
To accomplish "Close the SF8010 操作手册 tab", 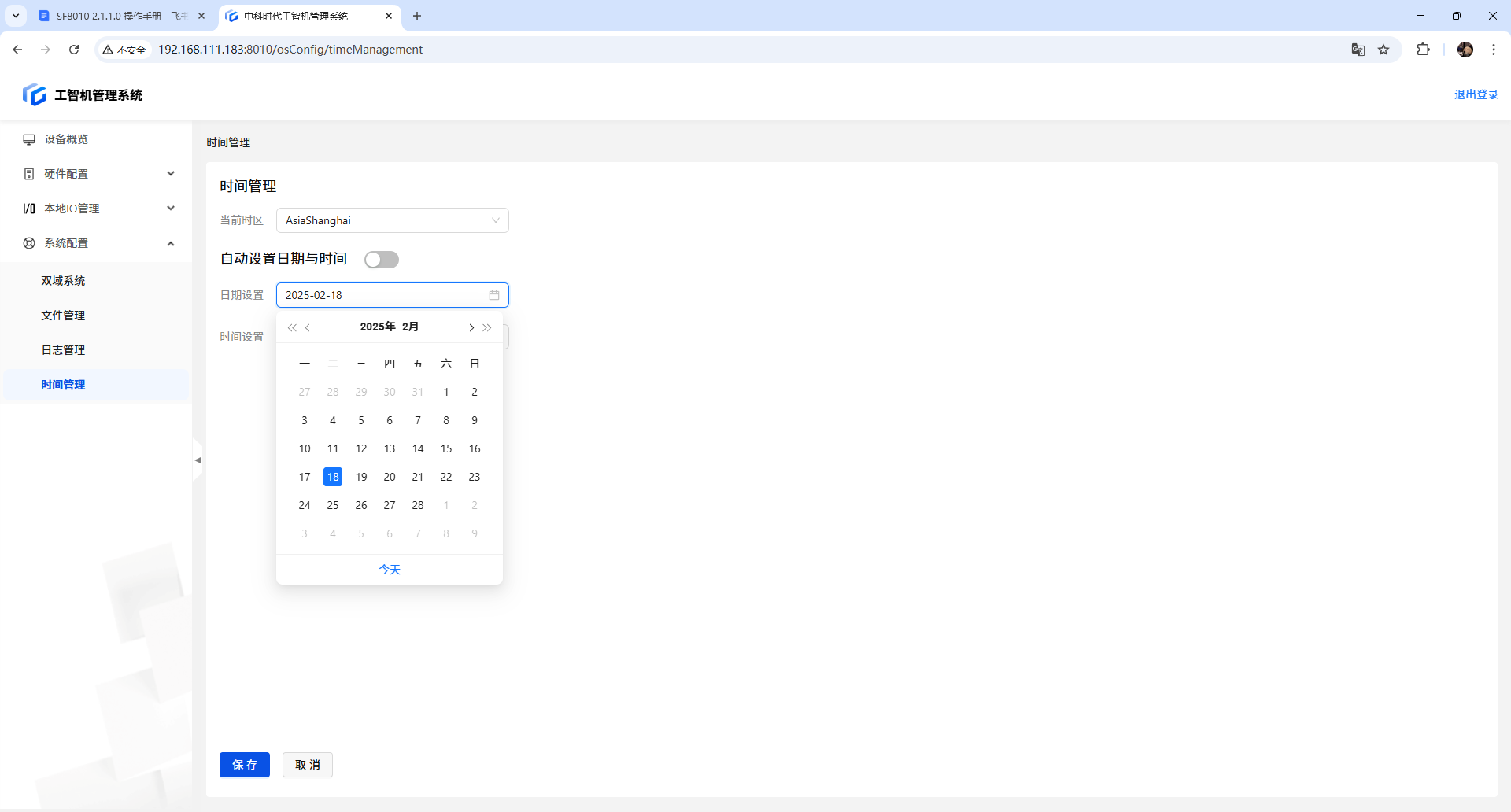I will pos(201,16).
